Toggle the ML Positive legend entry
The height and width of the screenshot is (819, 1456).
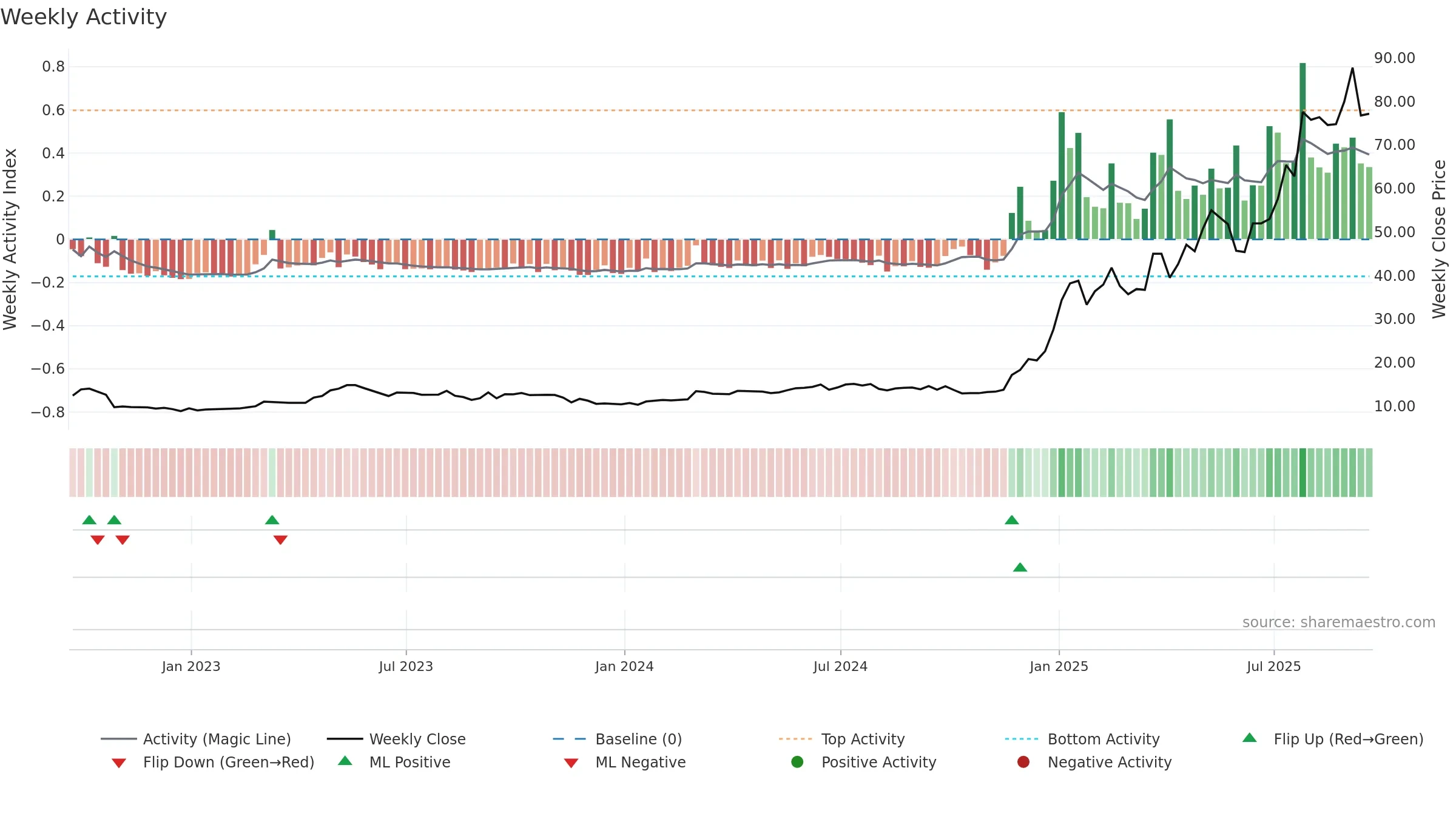click(394, 762)
